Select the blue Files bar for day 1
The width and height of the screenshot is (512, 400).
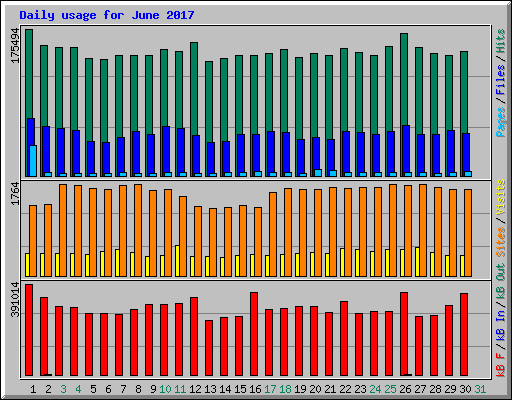[31, 132]
